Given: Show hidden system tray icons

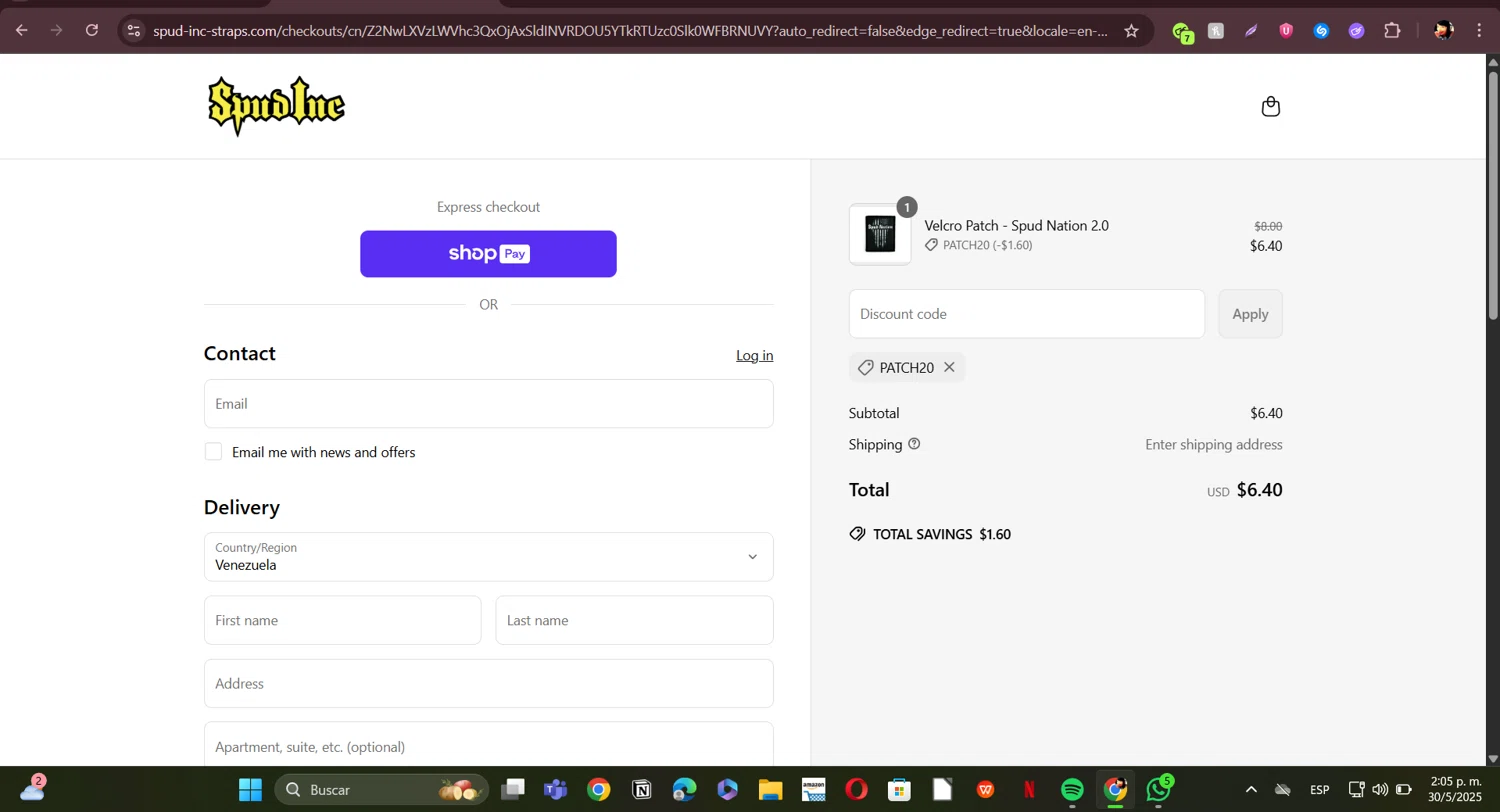Looking at the screenshot, I should point(1250,790).
